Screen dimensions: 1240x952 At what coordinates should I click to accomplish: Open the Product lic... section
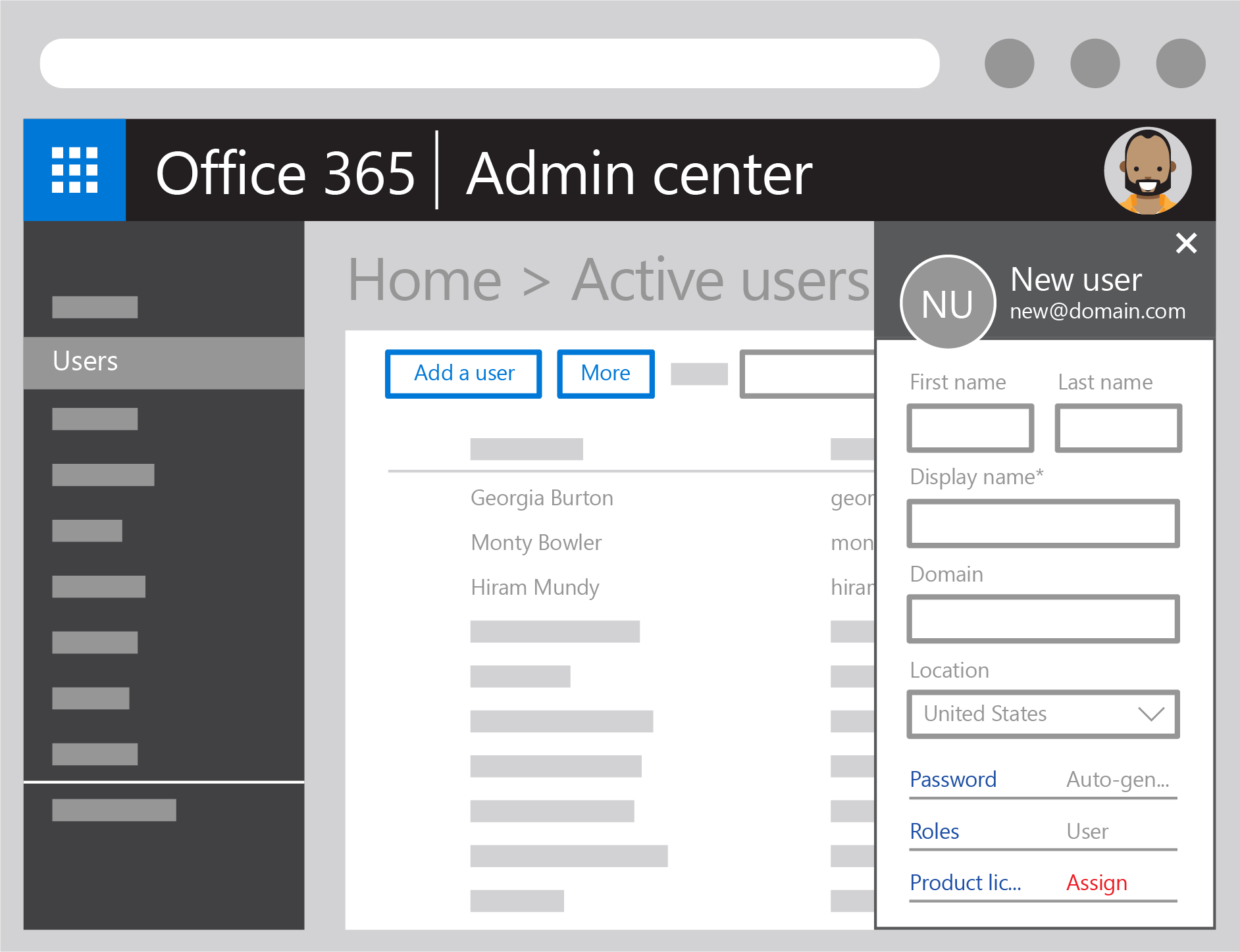(x=965, y=883)
